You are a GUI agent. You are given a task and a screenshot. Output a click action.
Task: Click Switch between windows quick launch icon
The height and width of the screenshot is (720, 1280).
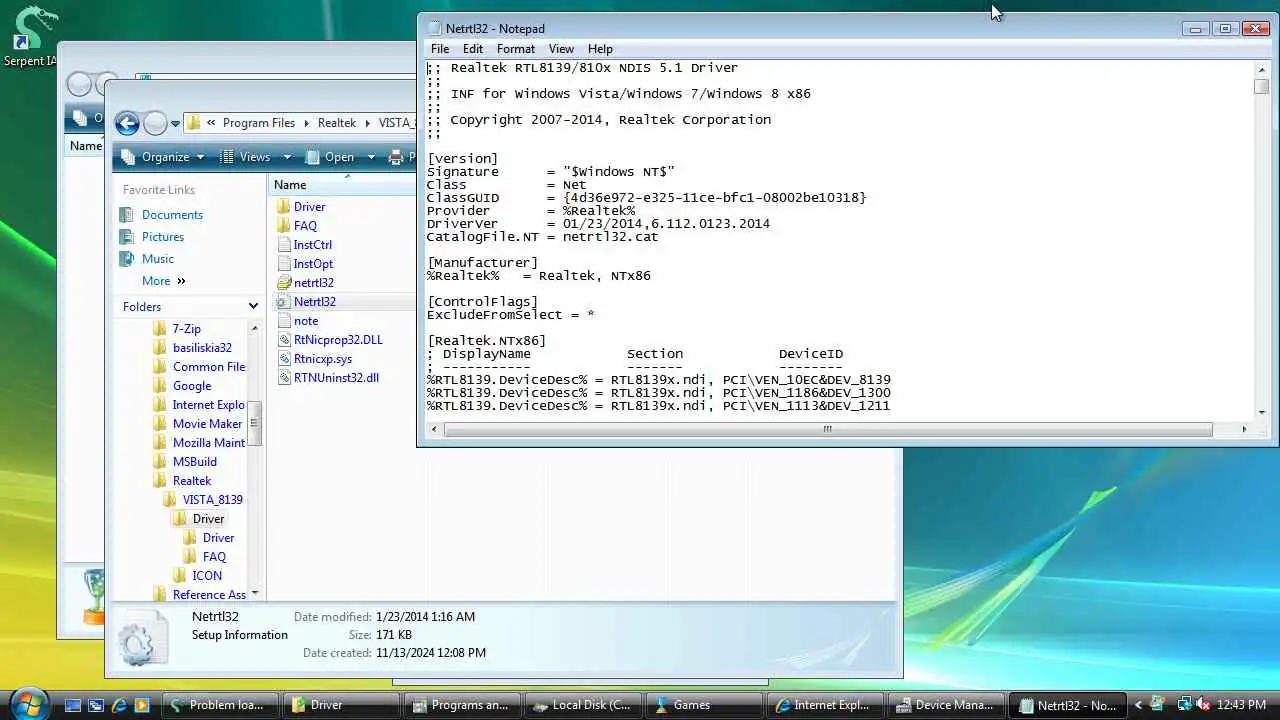click(x=96, y=705)
